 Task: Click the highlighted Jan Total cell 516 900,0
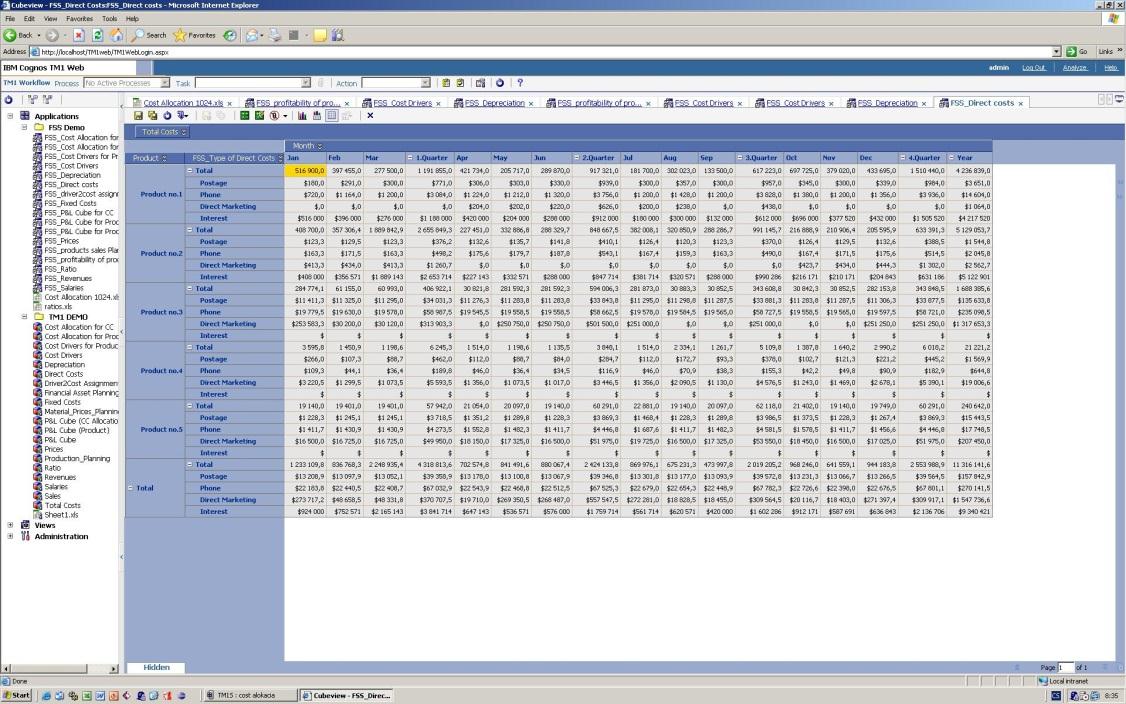305,171
